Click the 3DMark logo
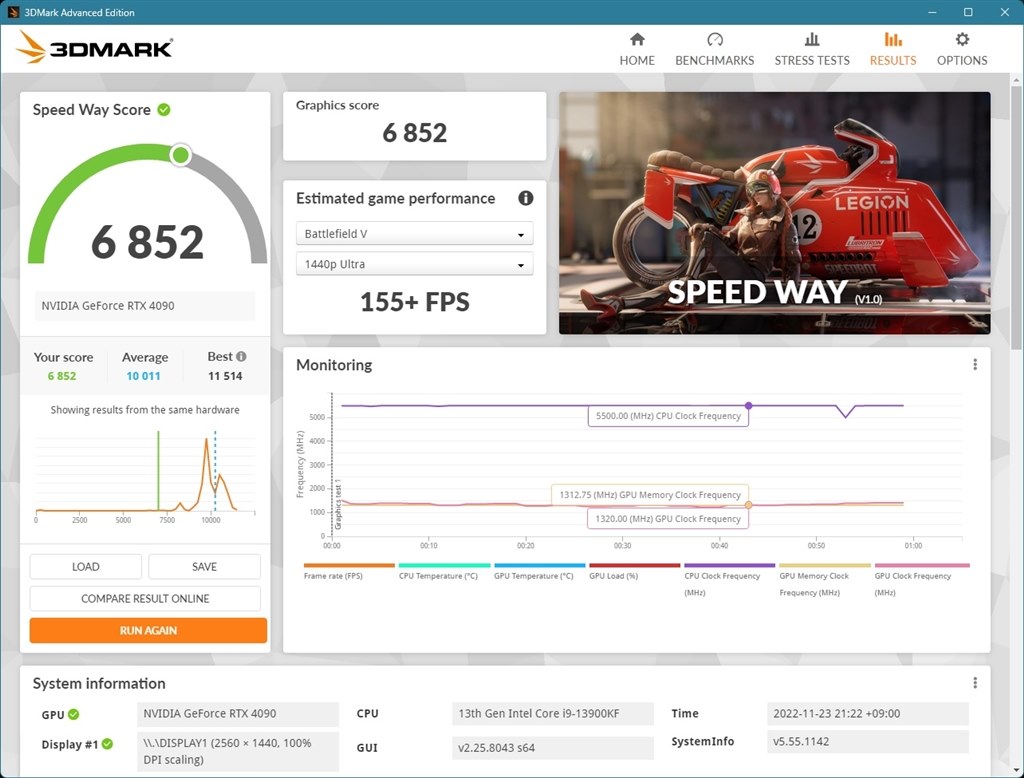 point(95,48)
